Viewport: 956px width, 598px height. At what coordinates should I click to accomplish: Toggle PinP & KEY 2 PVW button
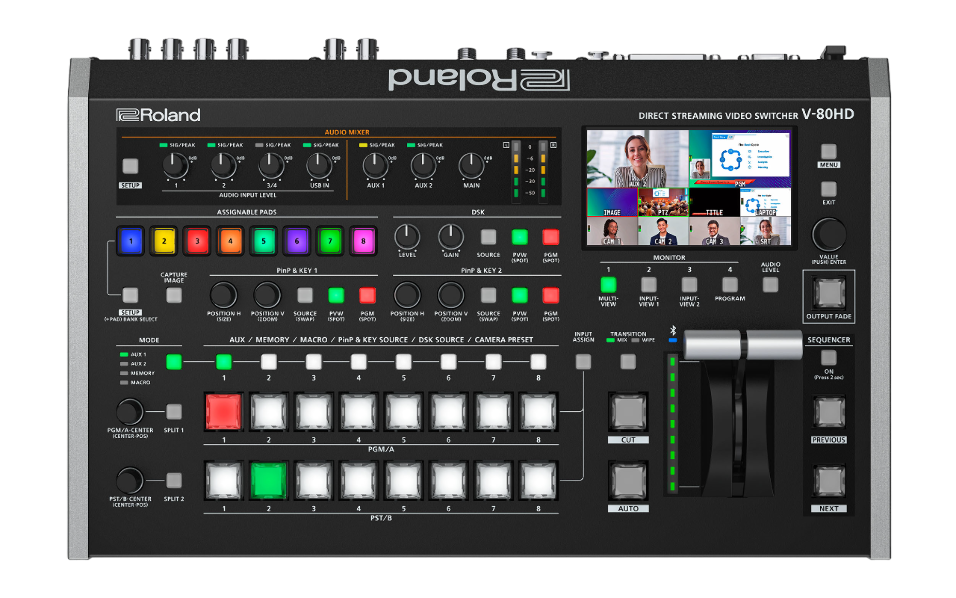519,295
